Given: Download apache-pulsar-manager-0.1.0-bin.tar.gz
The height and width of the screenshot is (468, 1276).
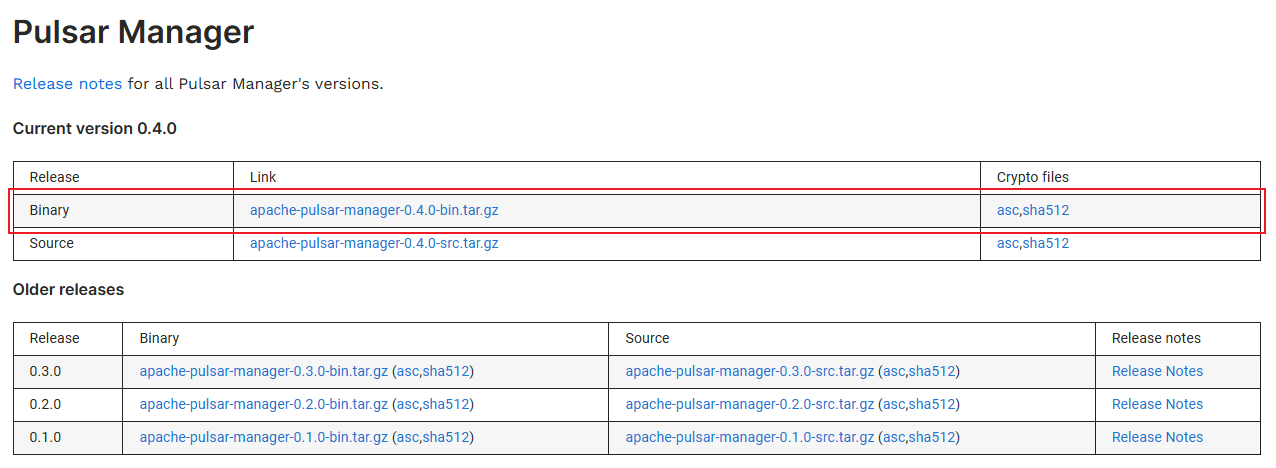Looking at the screenshot, I should 264,437.
